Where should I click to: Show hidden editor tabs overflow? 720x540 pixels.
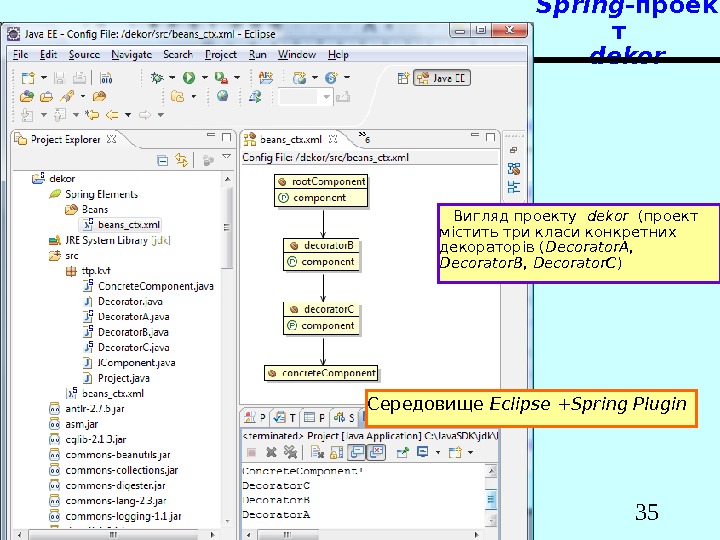[x=364, y=137]
